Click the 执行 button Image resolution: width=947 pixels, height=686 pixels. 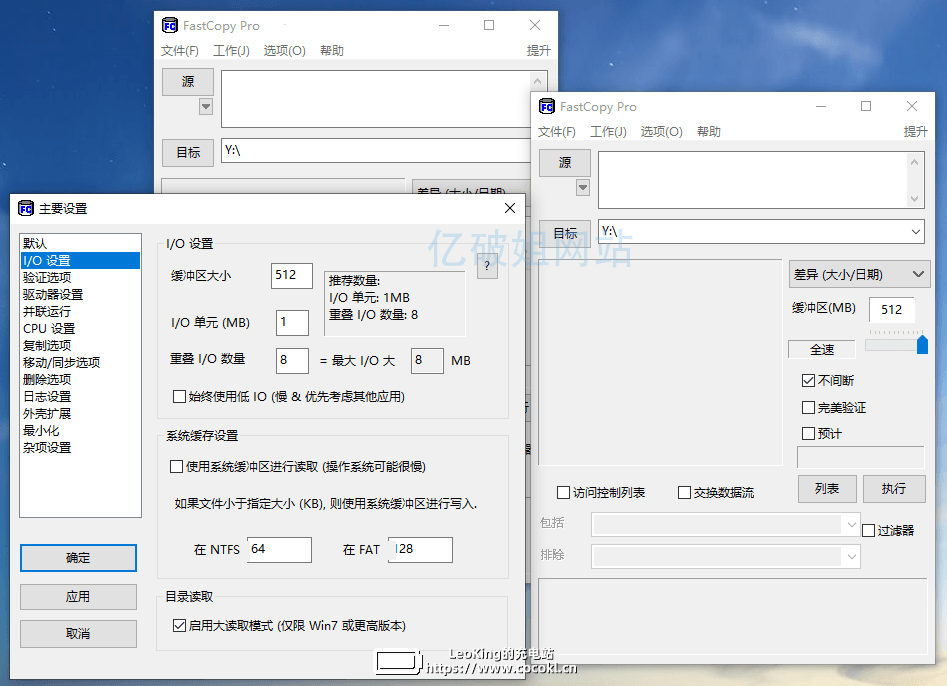[894, 489]
